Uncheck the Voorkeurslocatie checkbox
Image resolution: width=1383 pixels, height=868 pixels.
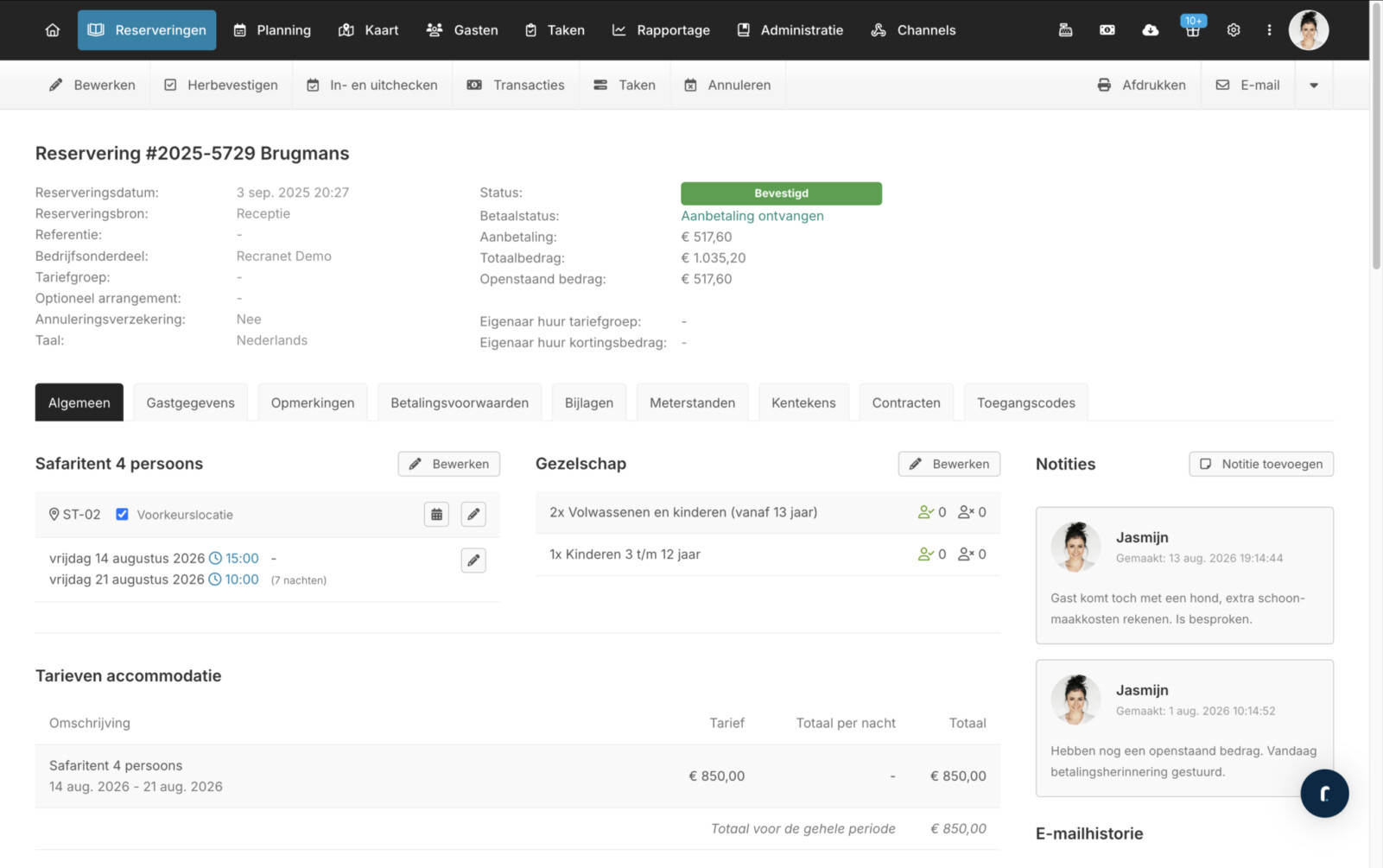123,515
